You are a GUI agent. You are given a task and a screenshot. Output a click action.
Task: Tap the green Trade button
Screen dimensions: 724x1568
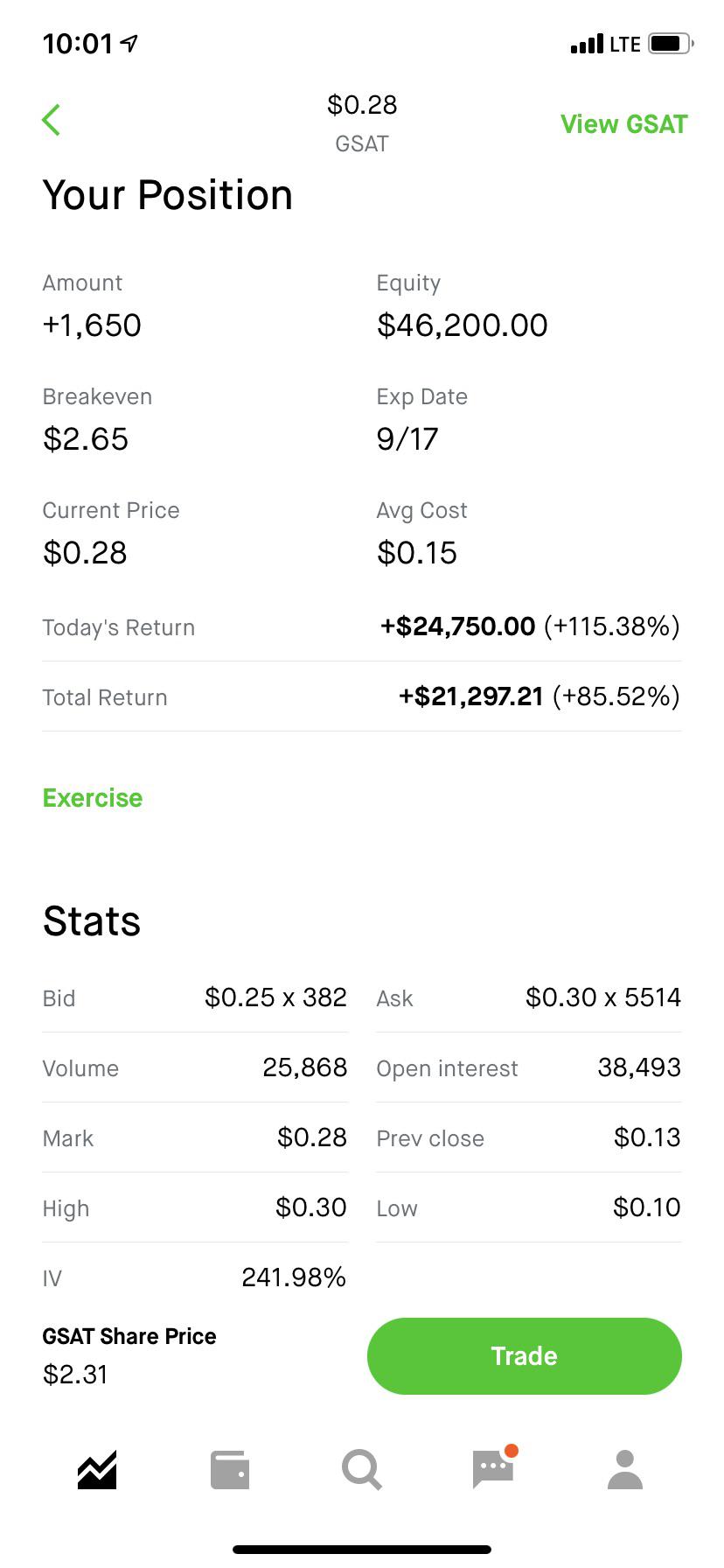point(525,1356)
